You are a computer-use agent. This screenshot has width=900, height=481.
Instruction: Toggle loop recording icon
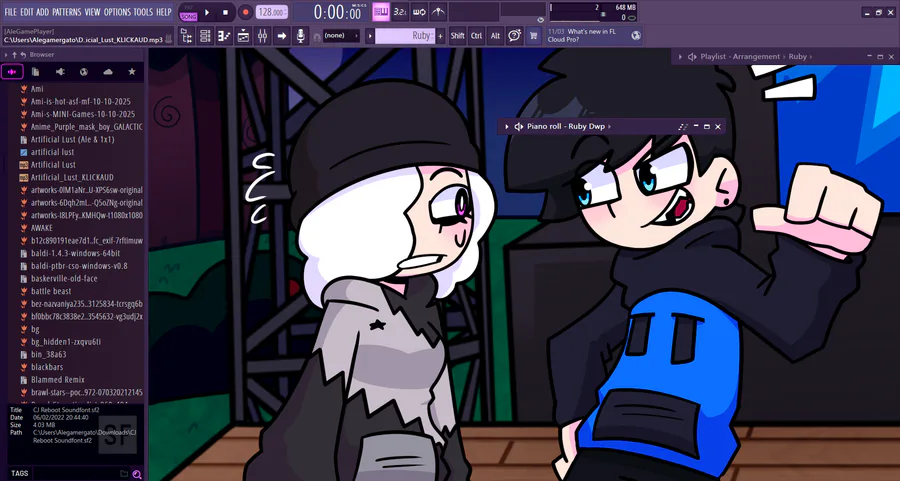(419, 11)
